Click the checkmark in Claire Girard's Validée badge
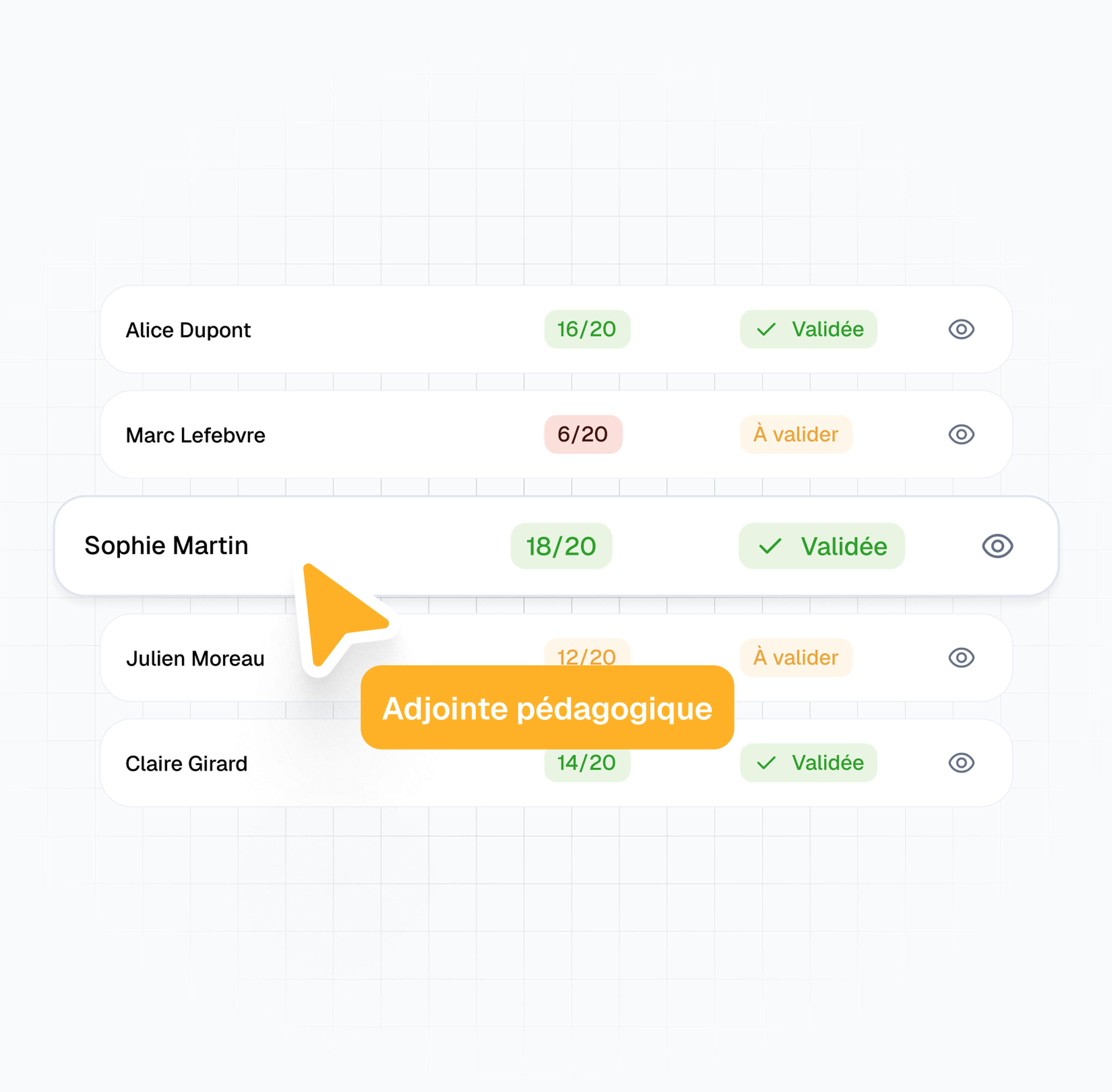 pos(766,763)
